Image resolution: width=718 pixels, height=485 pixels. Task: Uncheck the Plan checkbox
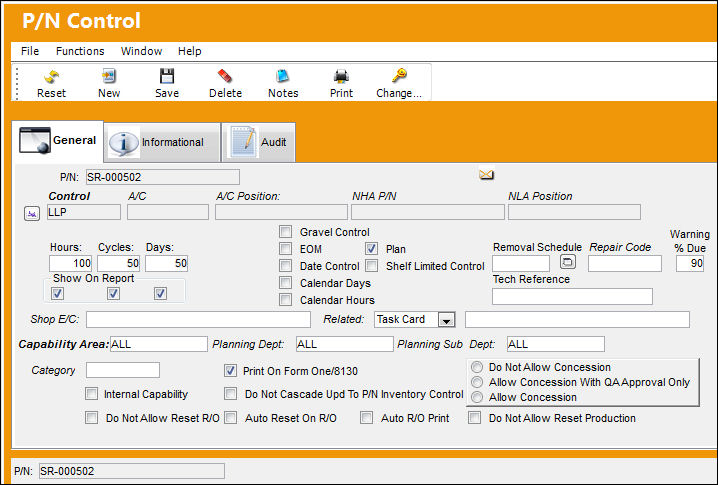[371, 249]
